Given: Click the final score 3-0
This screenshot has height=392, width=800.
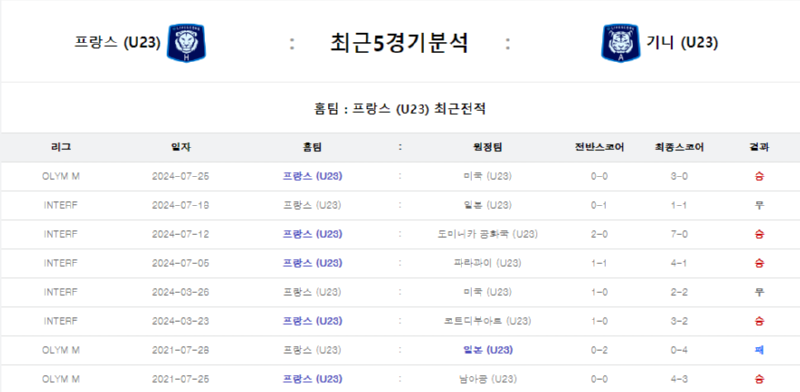Looking at the screenshot, I should (x=679, y=177).
